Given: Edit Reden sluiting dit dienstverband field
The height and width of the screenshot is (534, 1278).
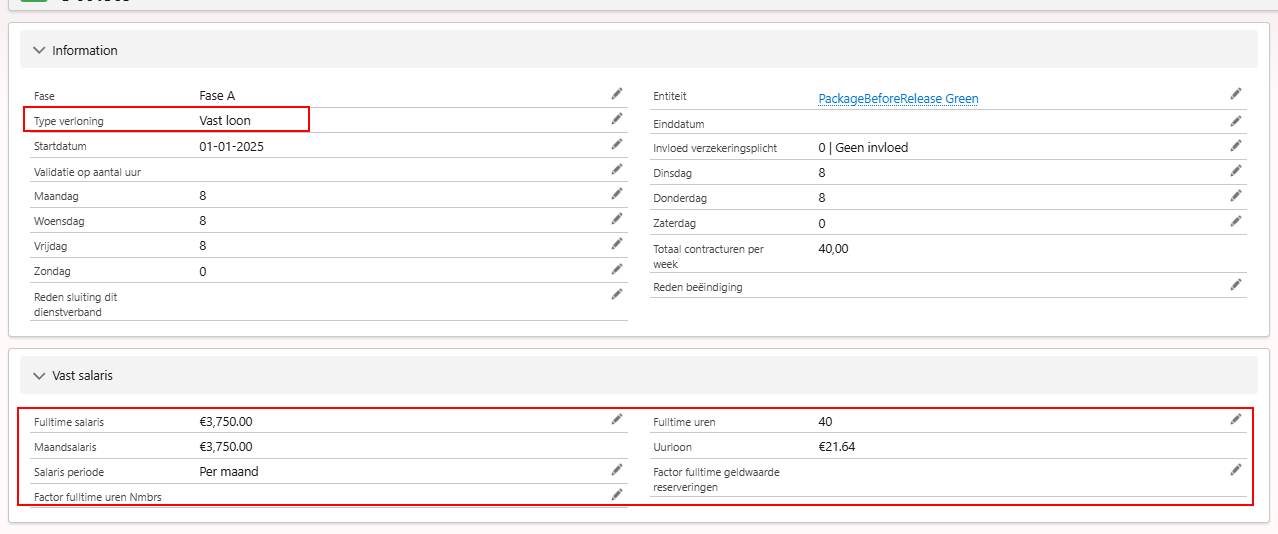Looking at the screenshot, I should click(x=617, y=294).
